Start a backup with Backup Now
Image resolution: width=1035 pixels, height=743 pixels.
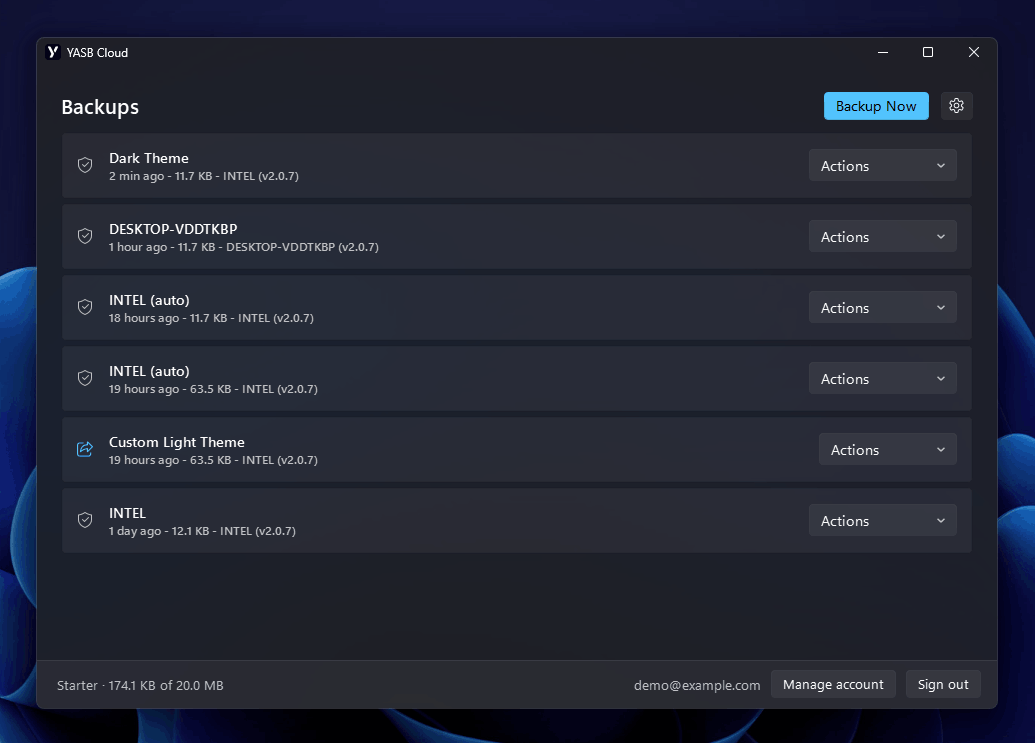tap(876, 106)
